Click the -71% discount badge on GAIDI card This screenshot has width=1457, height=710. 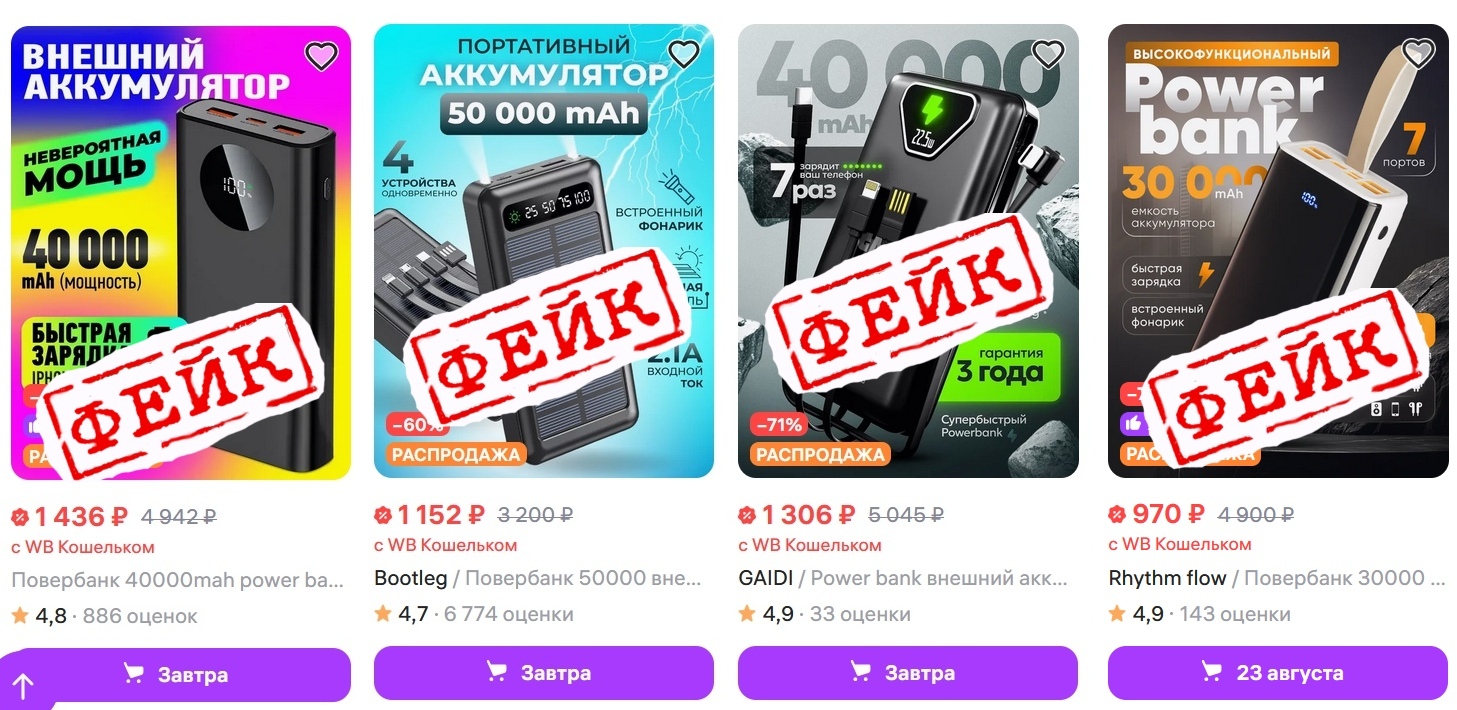(x=779, y=425)
